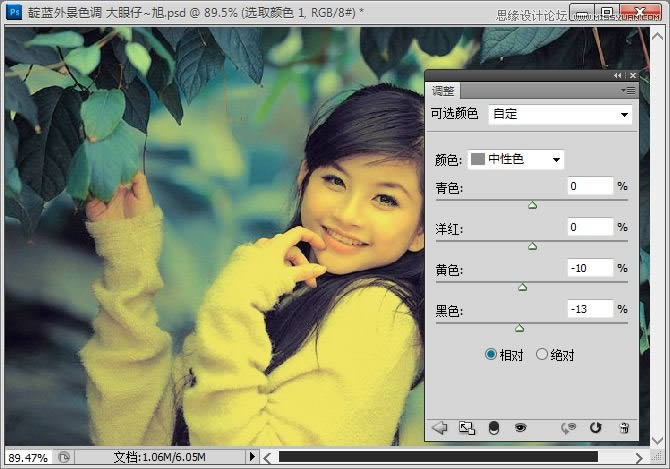Select the 调整 panel tab
This screenshot has width=670, height=469.
443,91
